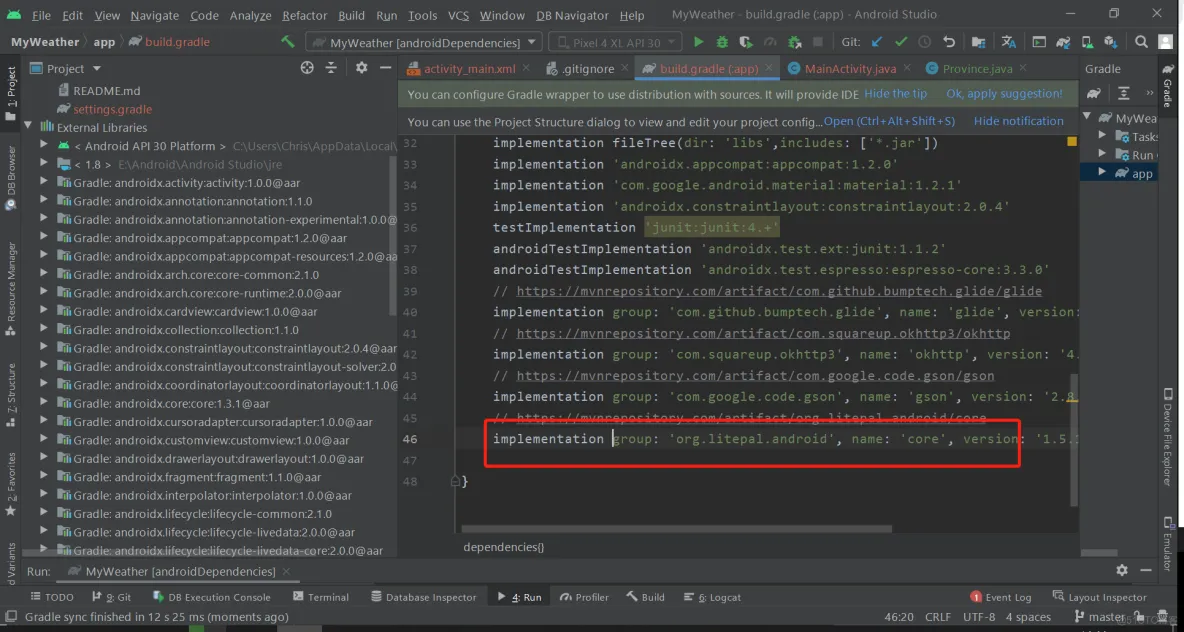
Task: Expand the Tasks node in the Gradle panel
Action: point(1102,136)
